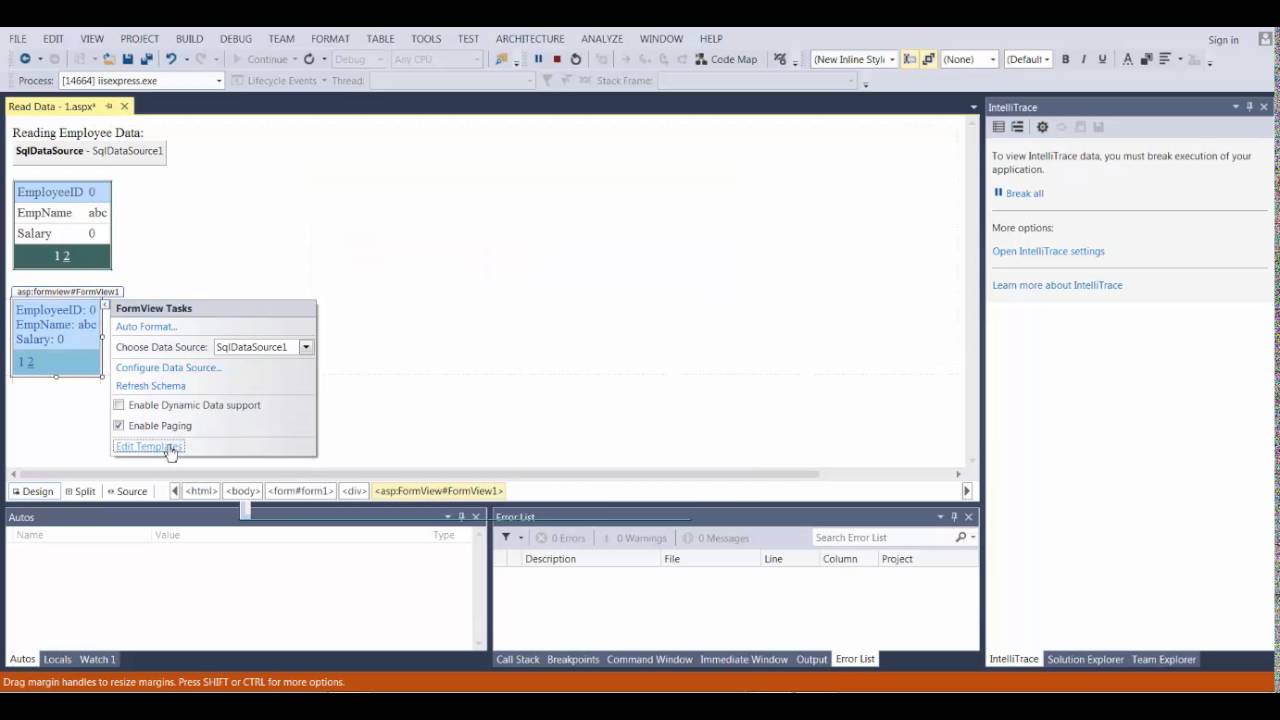Show IntelliTrace calls view icon
This screenshot has width=1280, height=720.
click(x=1017, y=127)
